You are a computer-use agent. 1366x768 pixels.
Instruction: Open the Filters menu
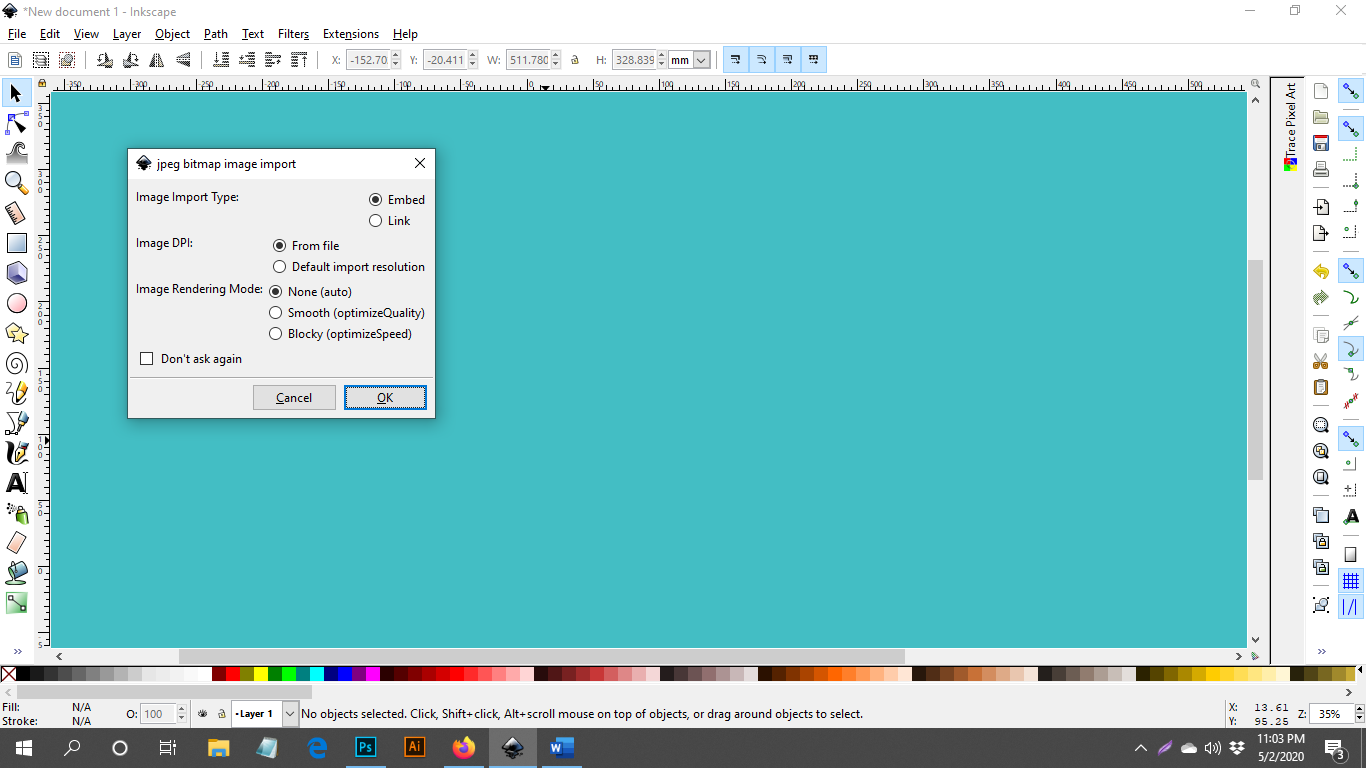click(x=293, y=34)
